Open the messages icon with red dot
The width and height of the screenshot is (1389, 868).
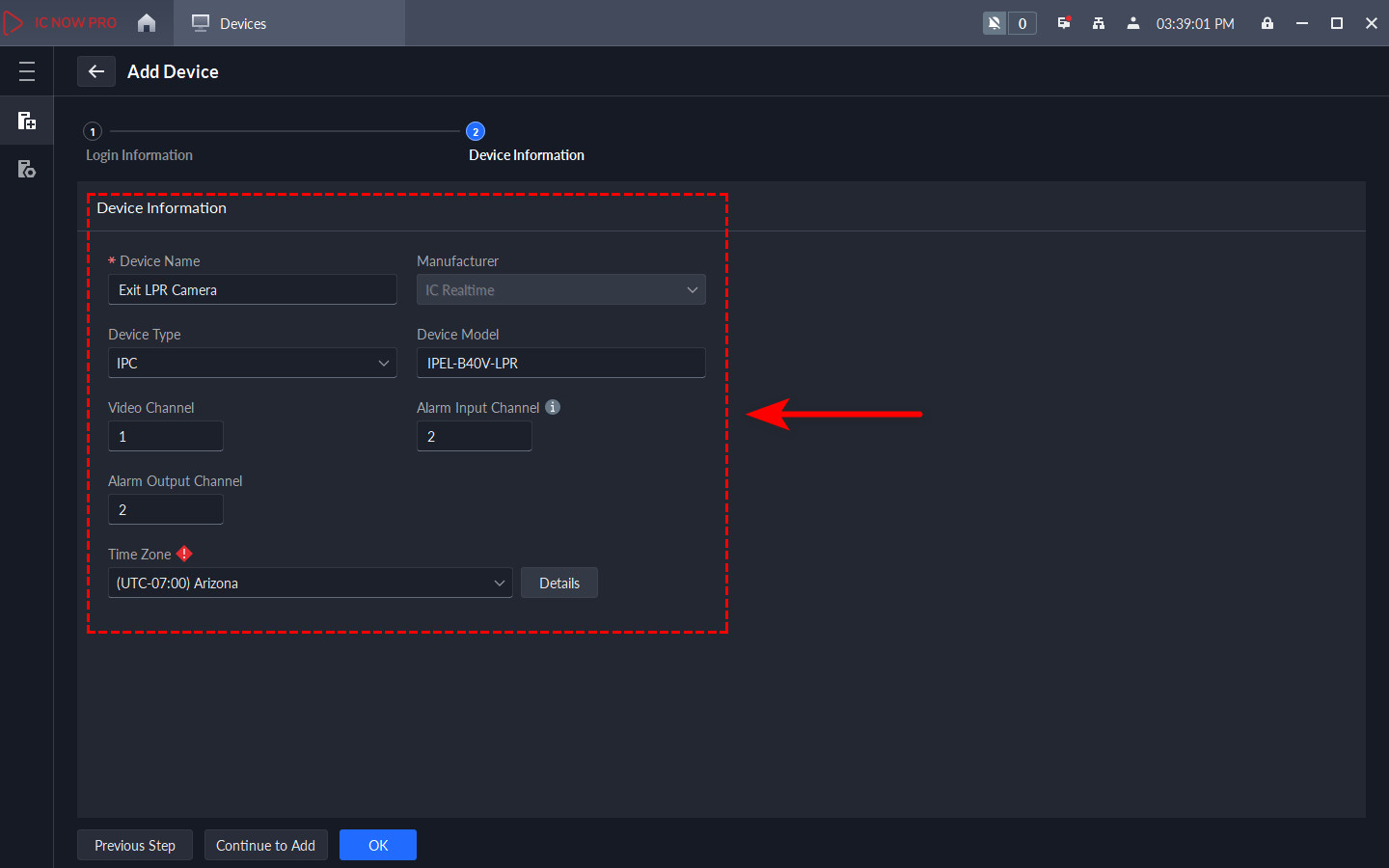(1064, 23)
